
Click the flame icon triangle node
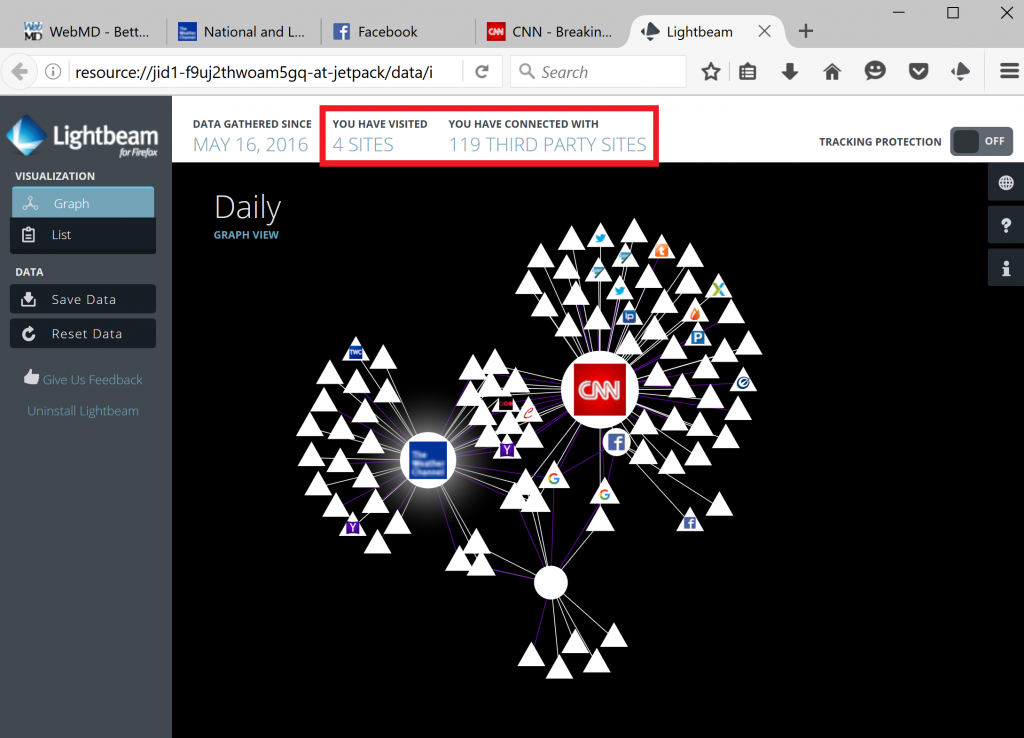pyautogui.click(x=695, y=312)
